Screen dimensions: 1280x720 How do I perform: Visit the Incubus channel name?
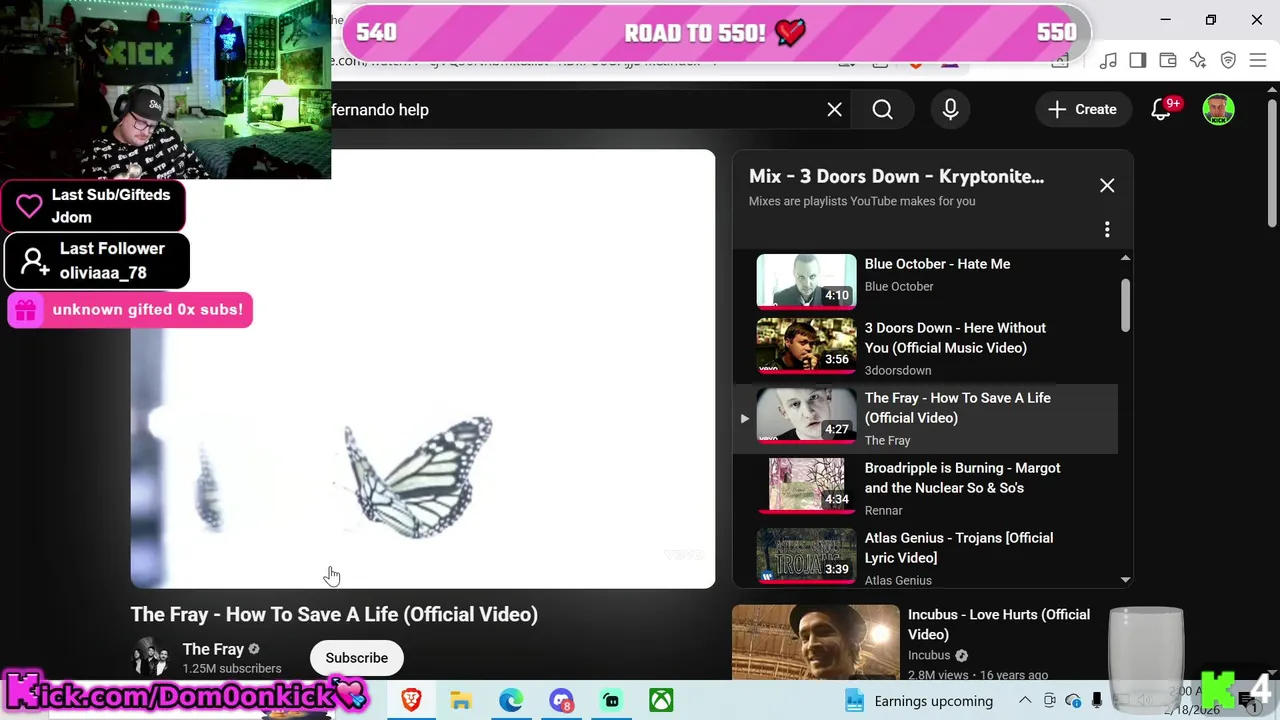click(929, 656)
